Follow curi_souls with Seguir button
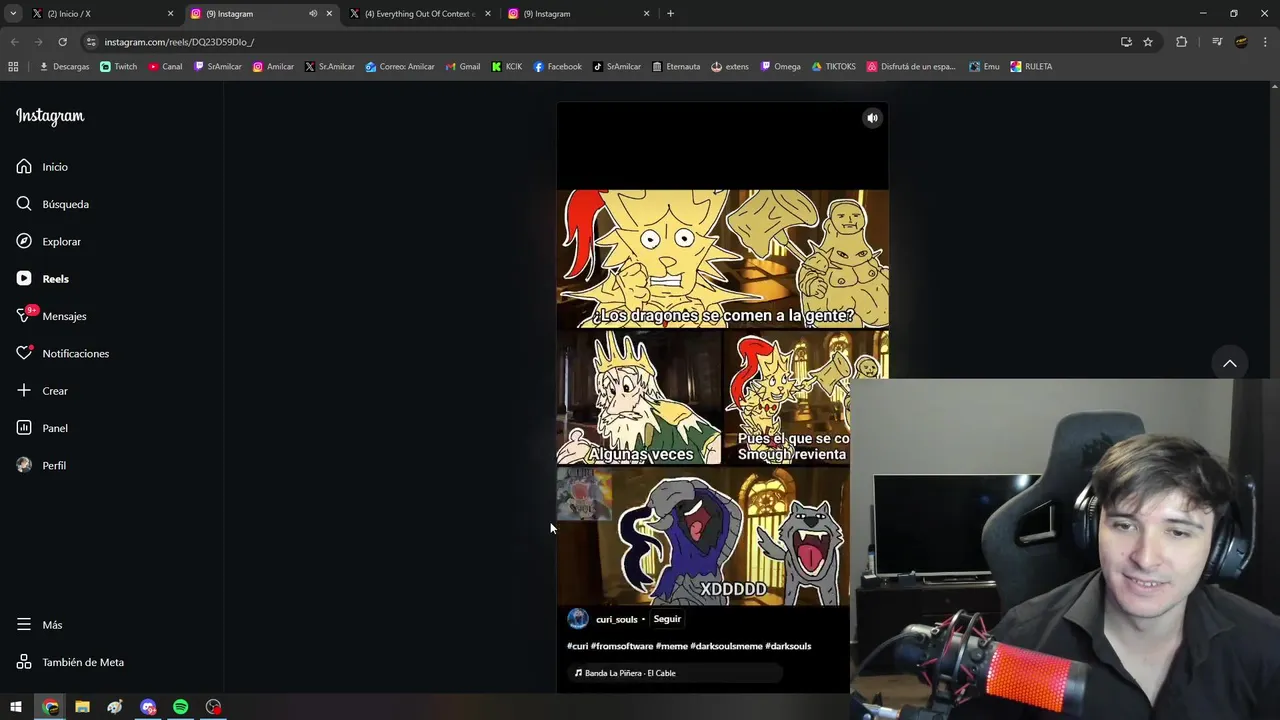 [x=667, y=619]
